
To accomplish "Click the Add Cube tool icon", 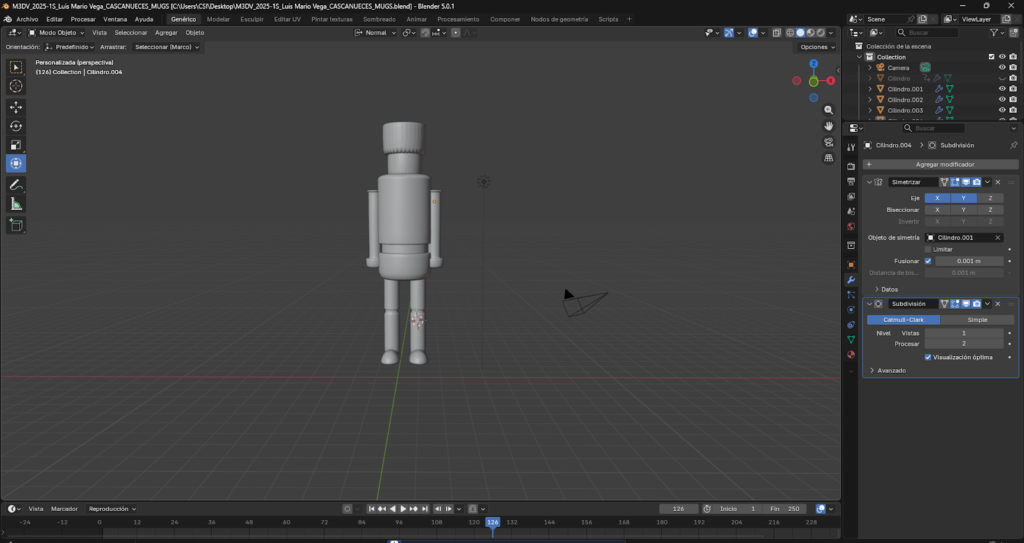I will tap(16, 225).
